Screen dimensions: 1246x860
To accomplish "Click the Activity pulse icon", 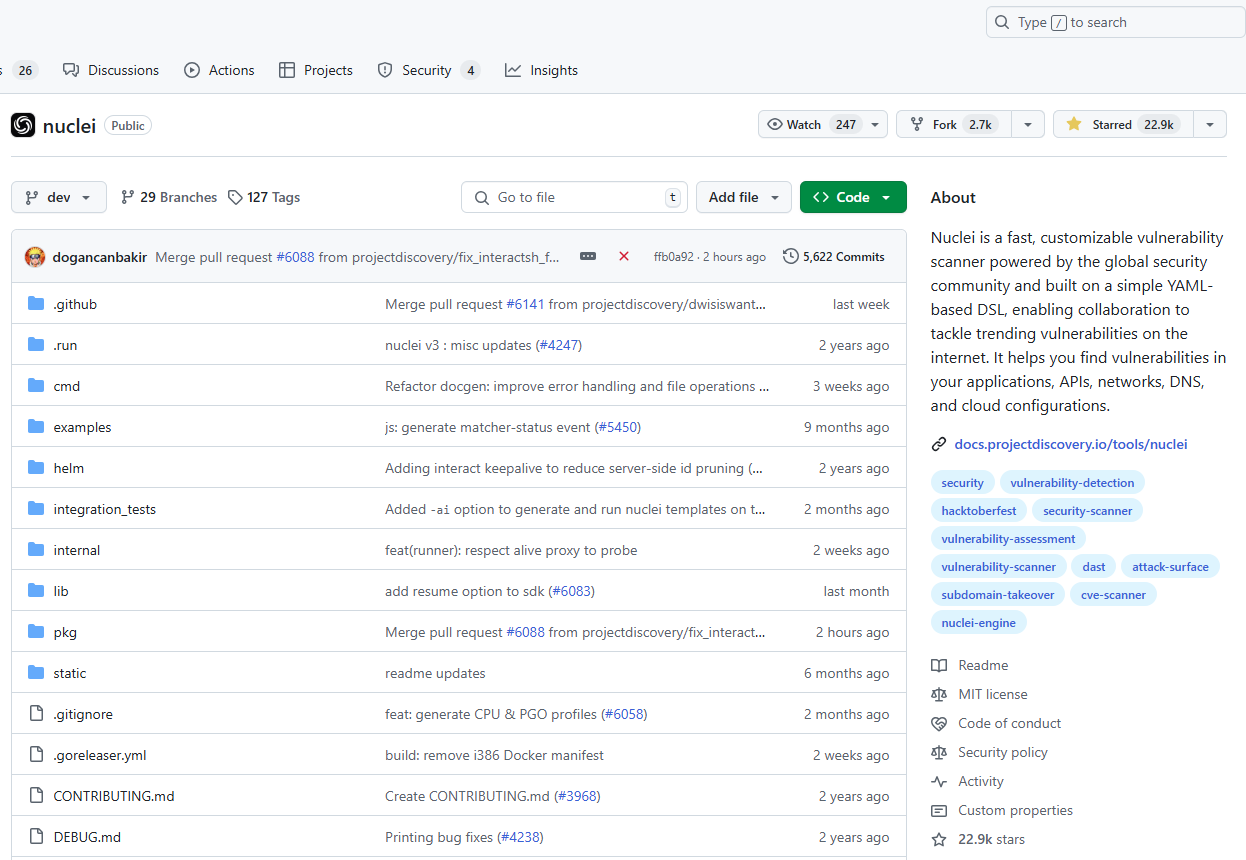I will 939,782.
